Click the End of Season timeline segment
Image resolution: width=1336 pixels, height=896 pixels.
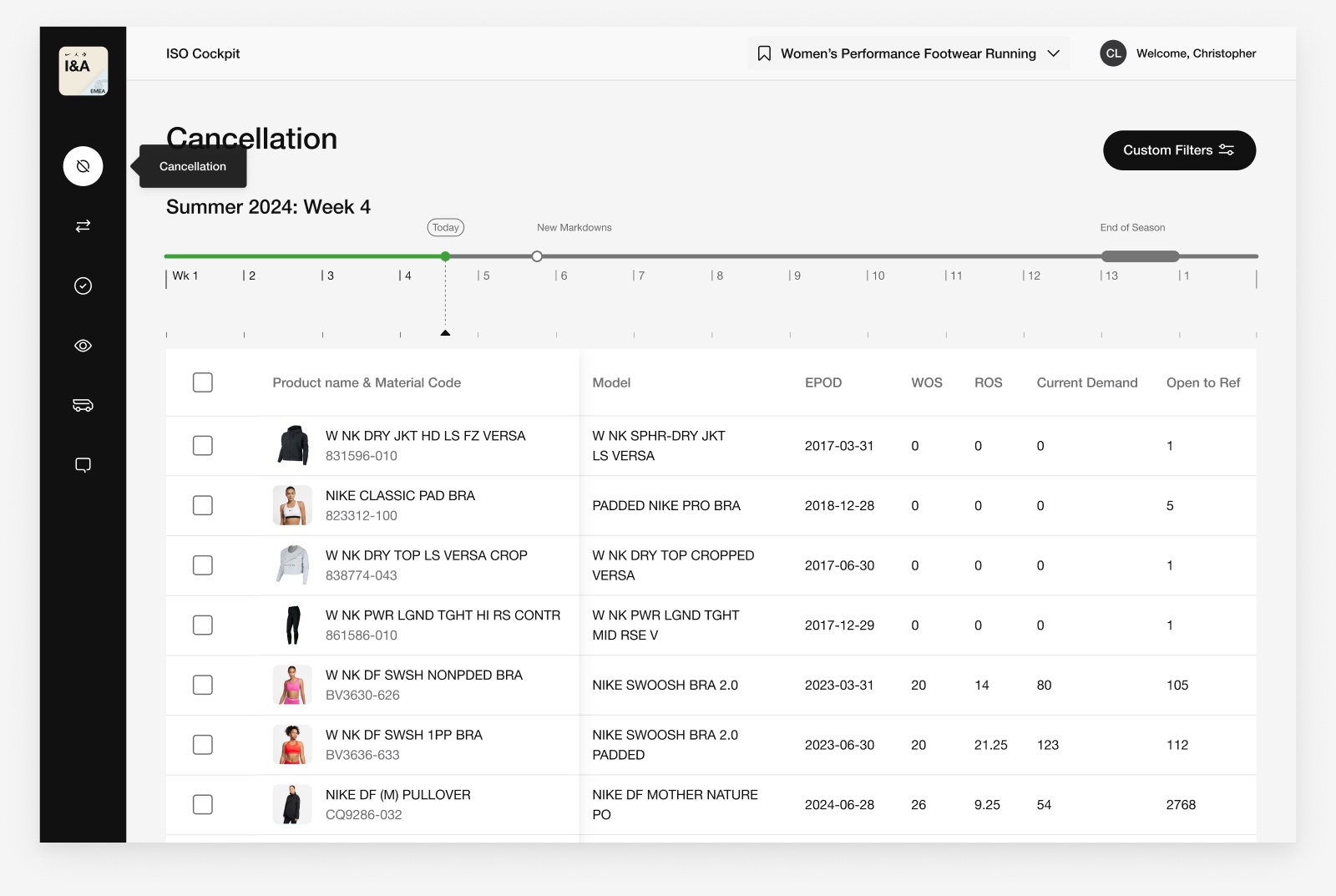(x=1140, y=256)
